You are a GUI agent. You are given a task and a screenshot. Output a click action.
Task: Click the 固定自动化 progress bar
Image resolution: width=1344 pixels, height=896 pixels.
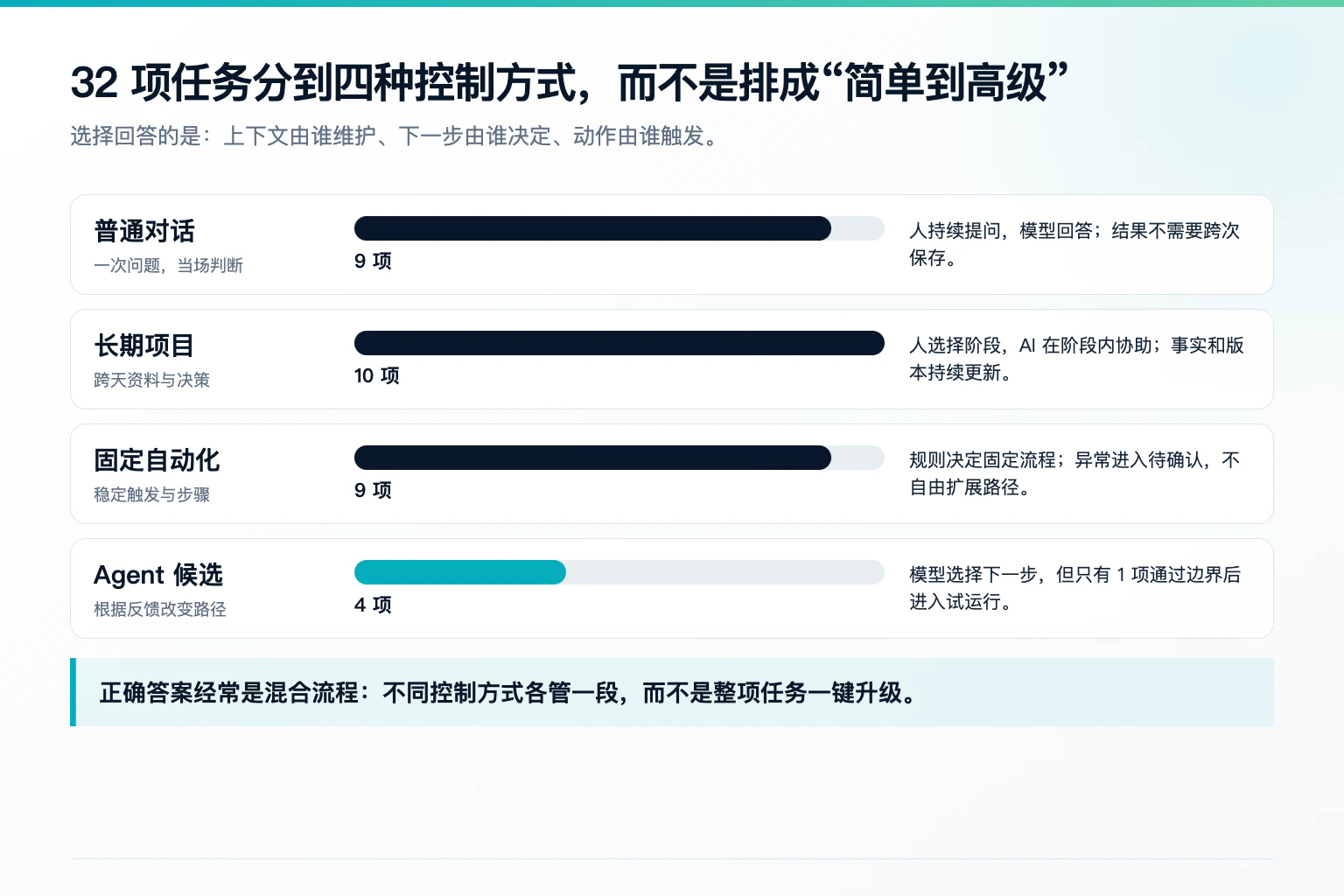tap(619, 458)
